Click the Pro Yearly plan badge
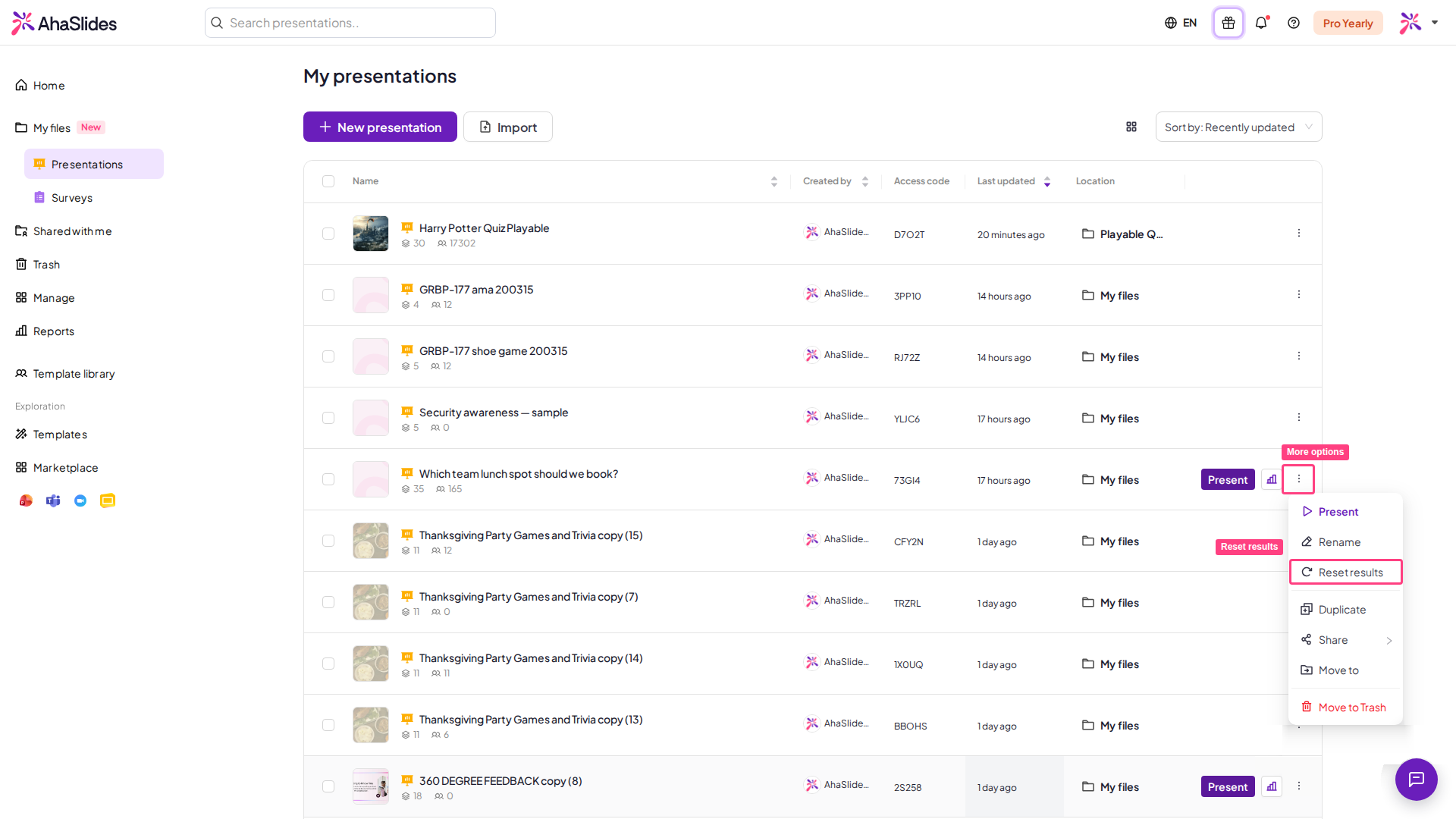The image size is (1456, 819). click(1348, 23)
